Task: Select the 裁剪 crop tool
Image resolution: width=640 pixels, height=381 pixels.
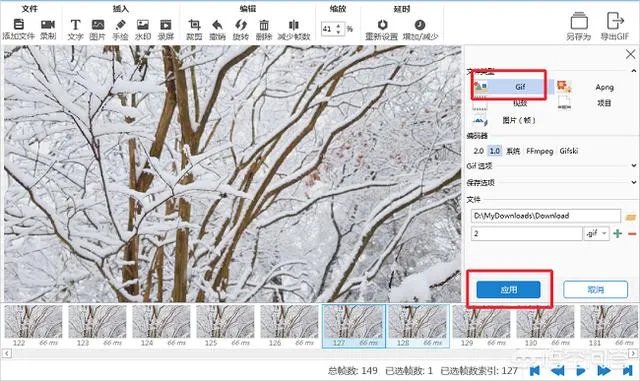Action: click(x=194, y=25)
